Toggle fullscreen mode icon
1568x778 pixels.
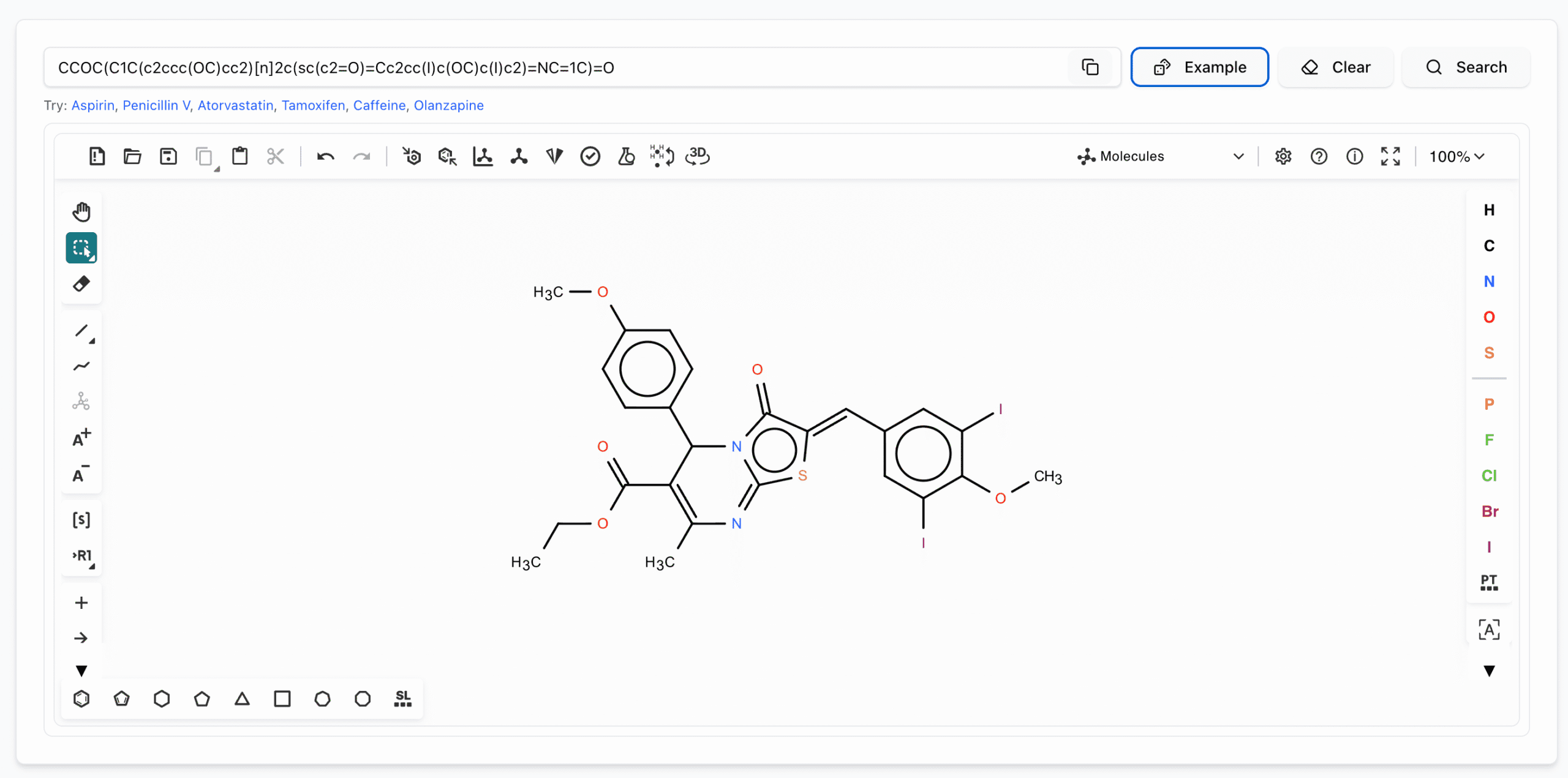point(1390,157)
